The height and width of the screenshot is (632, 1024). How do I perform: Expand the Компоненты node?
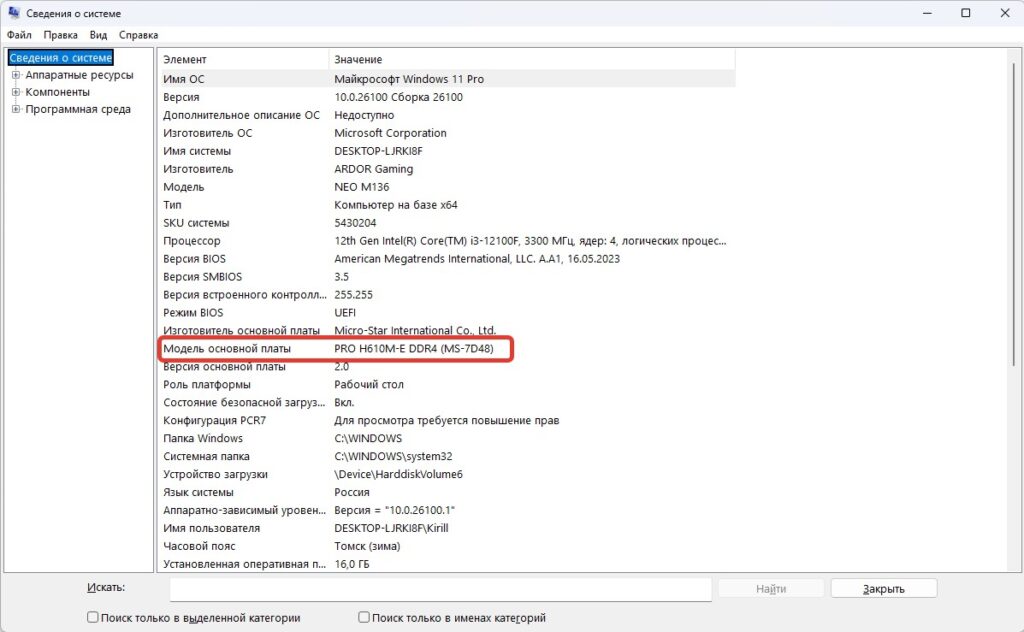click(x=16, y=92)
